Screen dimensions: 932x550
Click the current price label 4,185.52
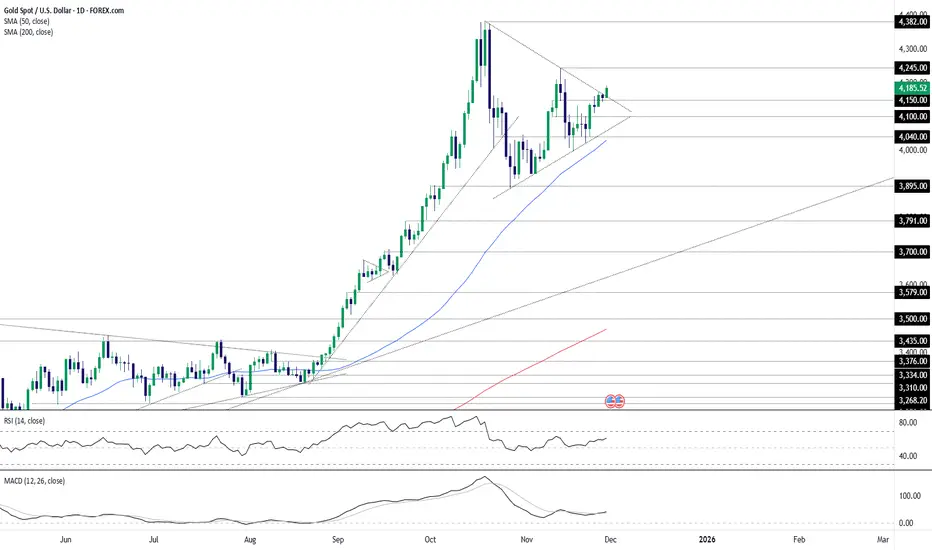point(912,88)
